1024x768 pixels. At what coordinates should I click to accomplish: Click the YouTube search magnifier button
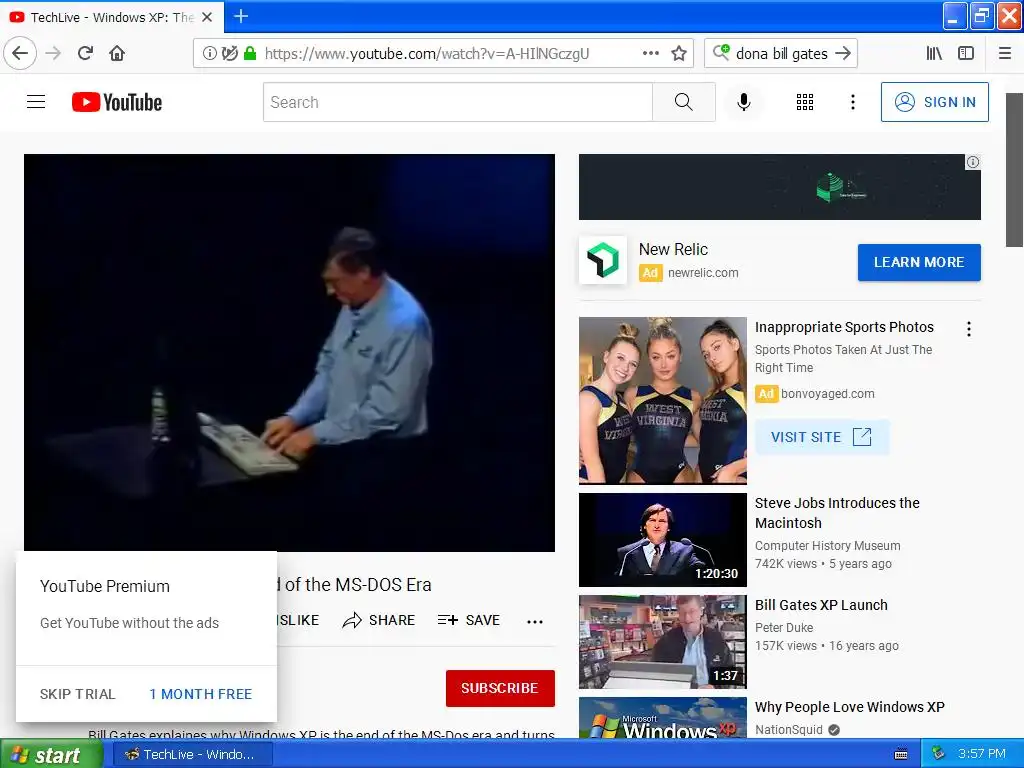coord(684,102)
